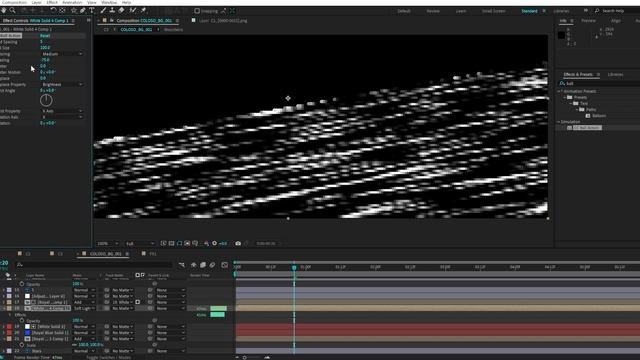Open the 100% magnification dropdown

[108, 244]
